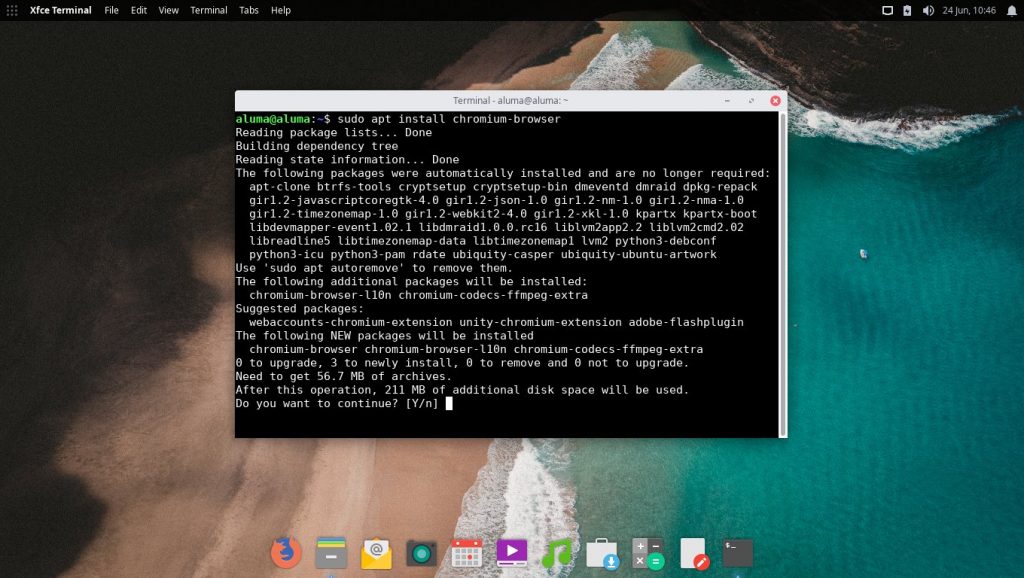The height and width of the screenshot is (578, 1024).
Task: Open the music player dock icon
Action: pos(556,554)
